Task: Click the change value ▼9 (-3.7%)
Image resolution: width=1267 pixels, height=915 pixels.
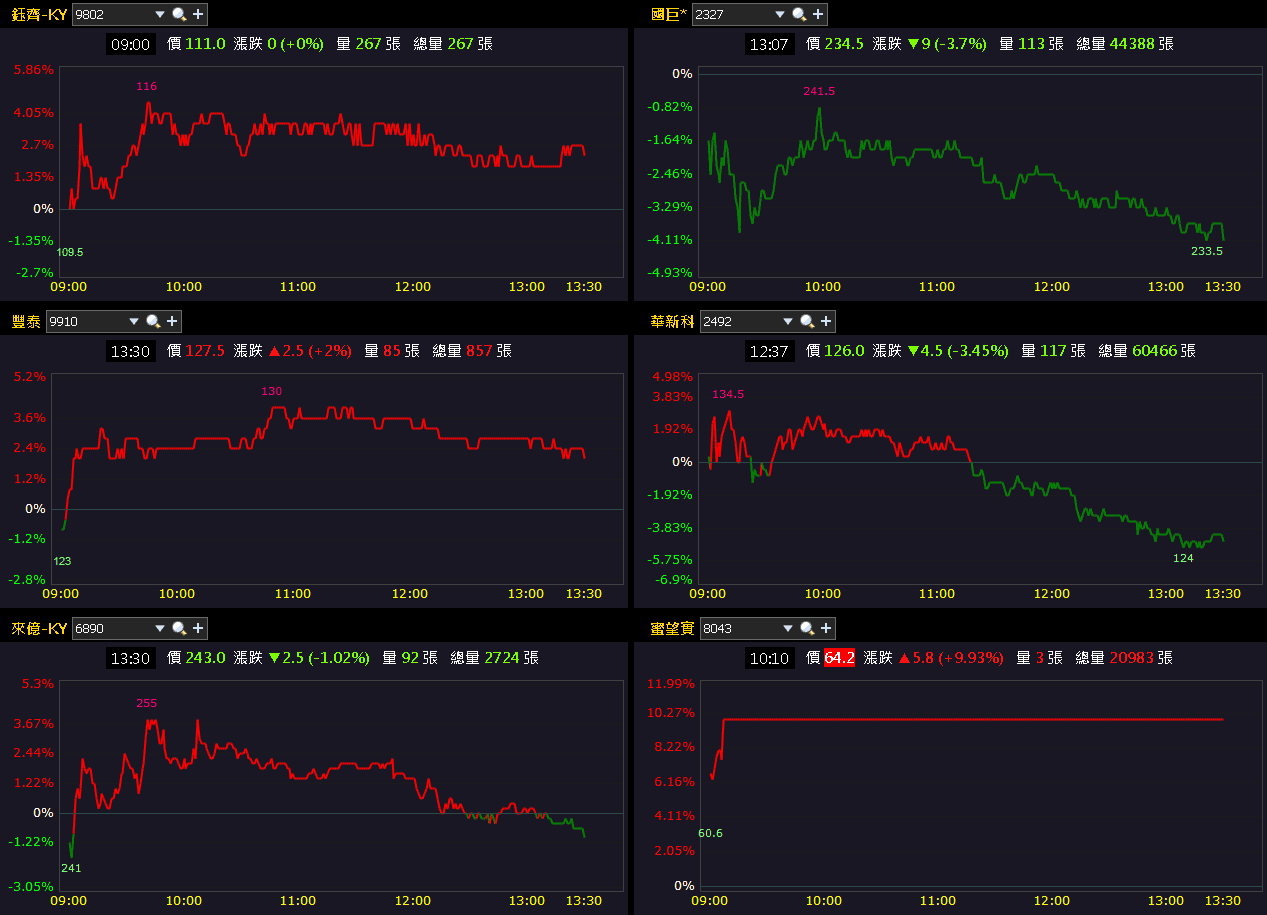Action: (946, 44)
